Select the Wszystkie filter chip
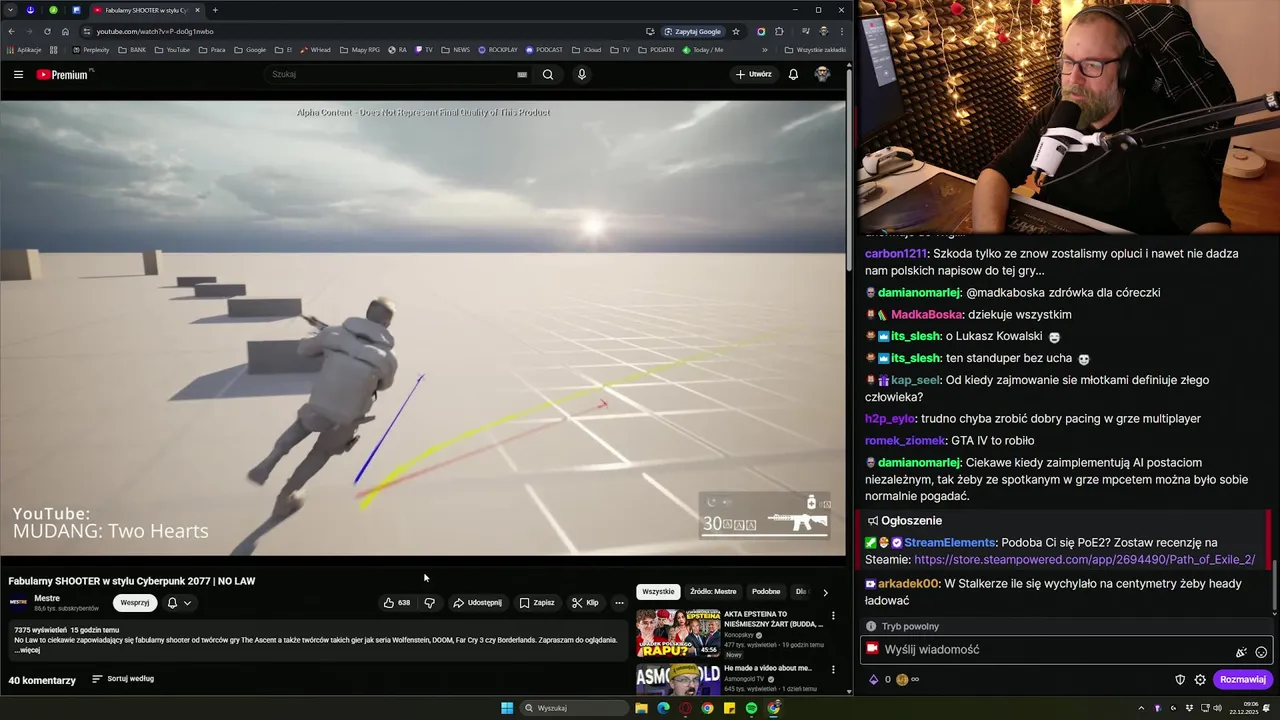This screenshot has width=1280, height=720. [658, 592]
